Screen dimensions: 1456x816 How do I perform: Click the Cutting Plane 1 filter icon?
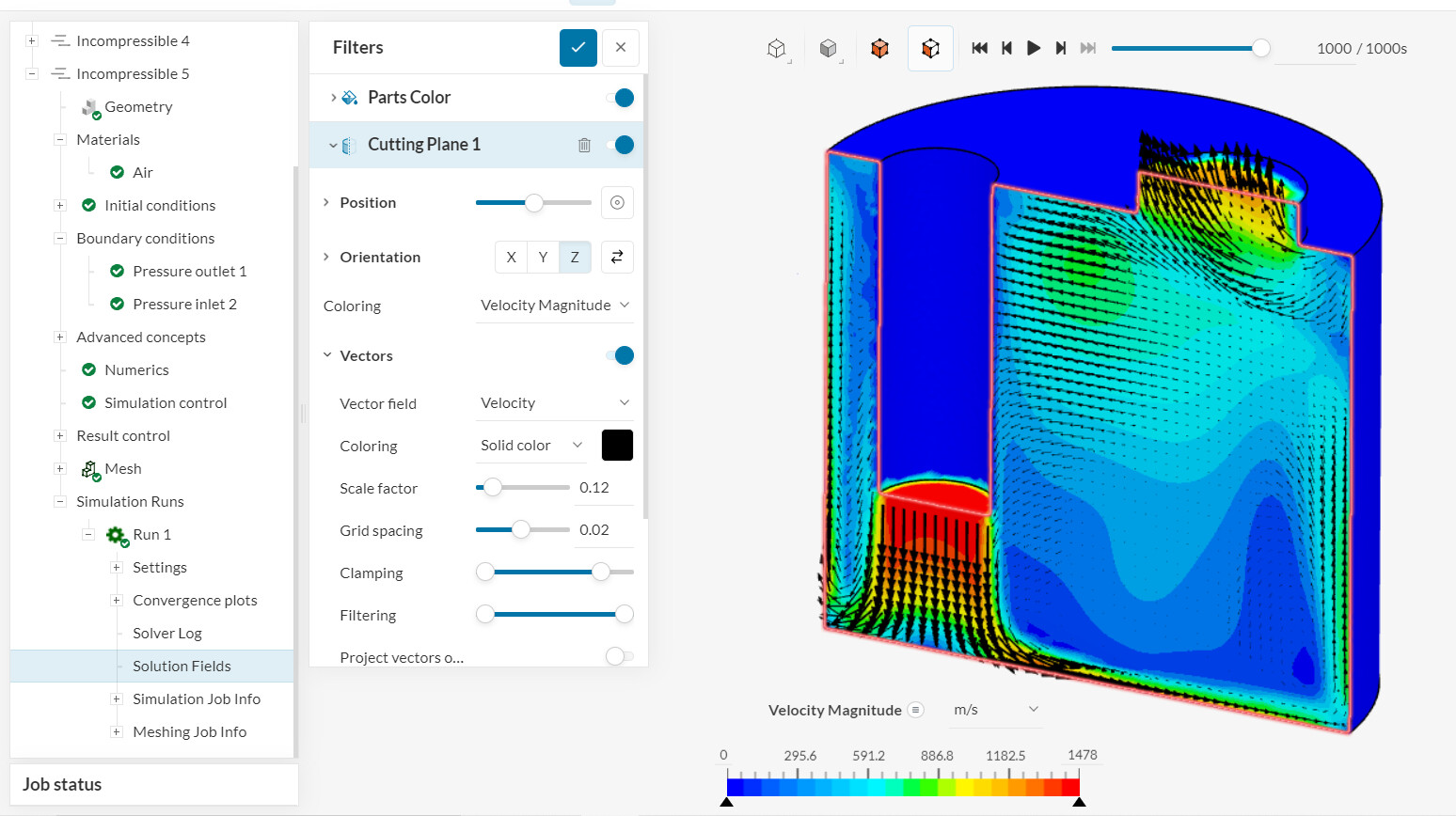[349, 146]
